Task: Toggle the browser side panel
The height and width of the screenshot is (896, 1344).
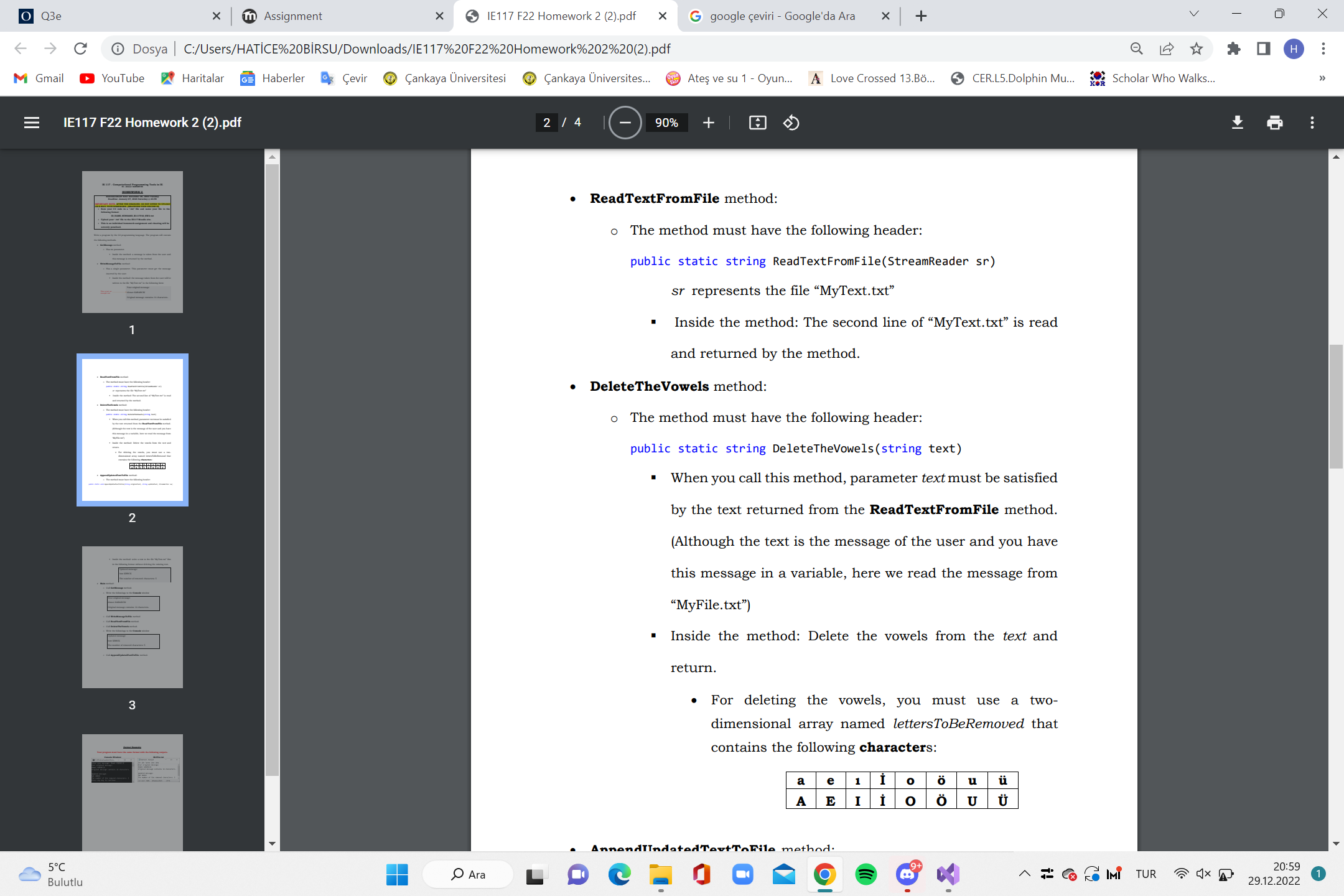Action: (x=1263, y=49)
